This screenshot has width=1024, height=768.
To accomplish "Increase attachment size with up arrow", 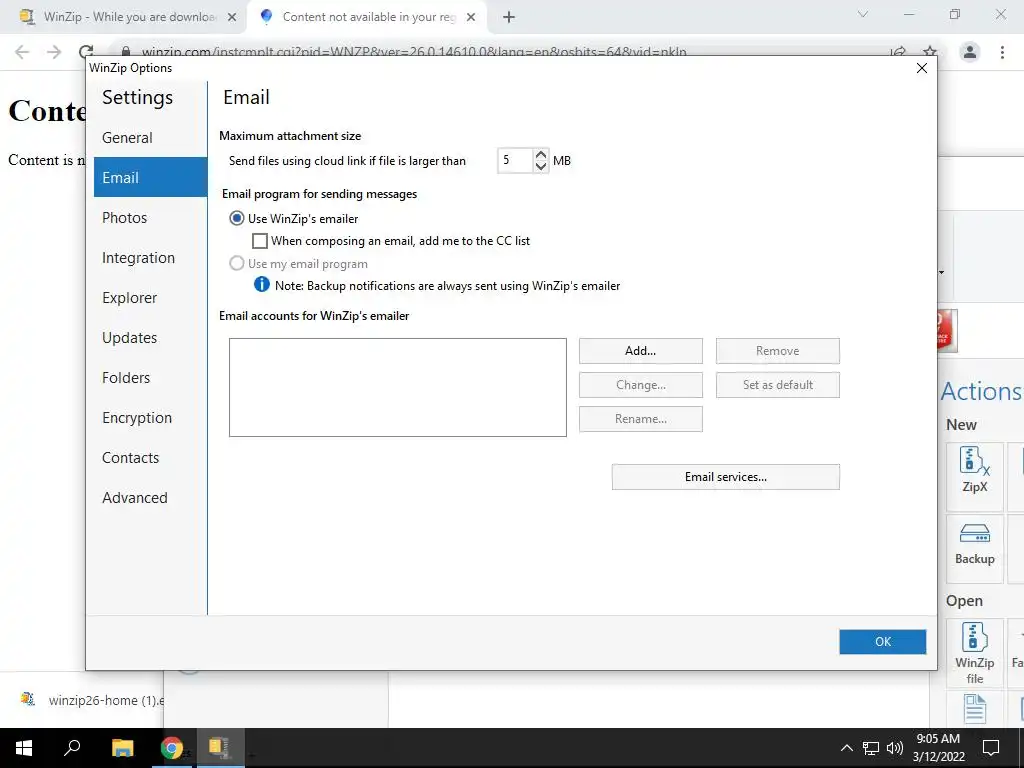I will [541, 155].
